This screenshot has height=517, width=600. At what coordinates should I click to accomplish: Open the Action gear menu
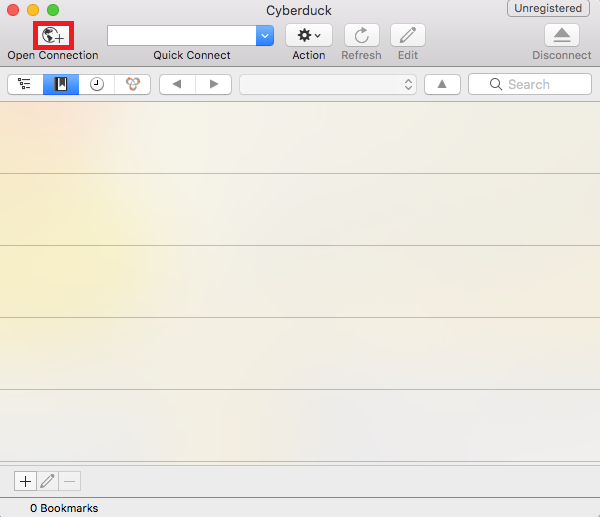[309, 35]
